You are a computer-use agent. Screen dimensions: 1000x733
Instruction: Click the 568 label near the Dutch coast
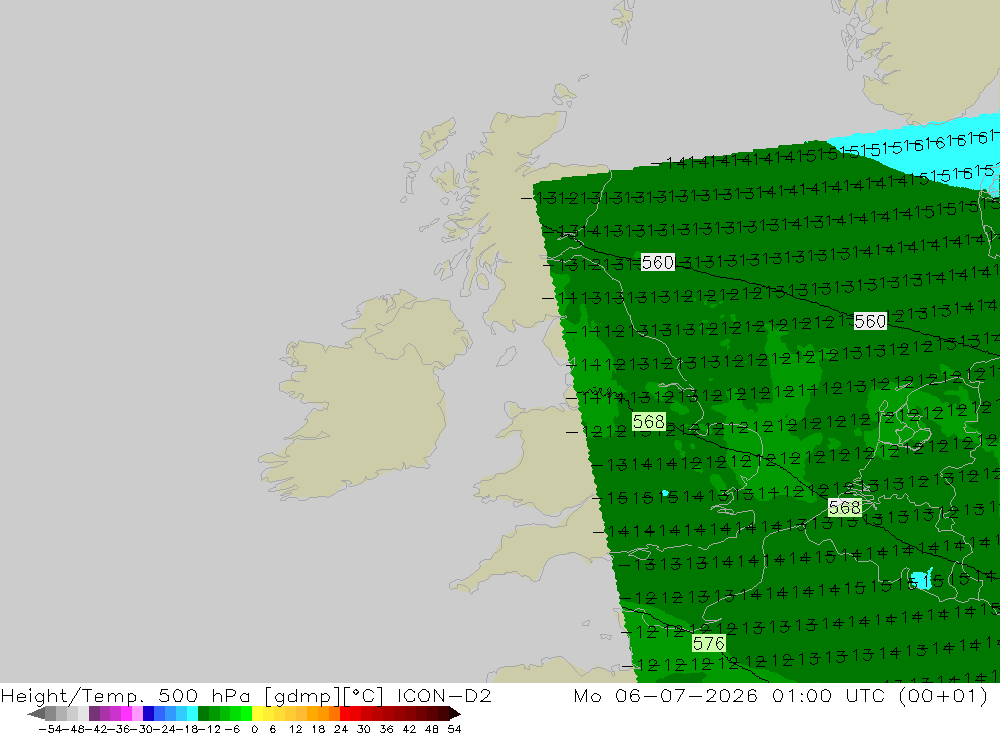tap(844, 507)
